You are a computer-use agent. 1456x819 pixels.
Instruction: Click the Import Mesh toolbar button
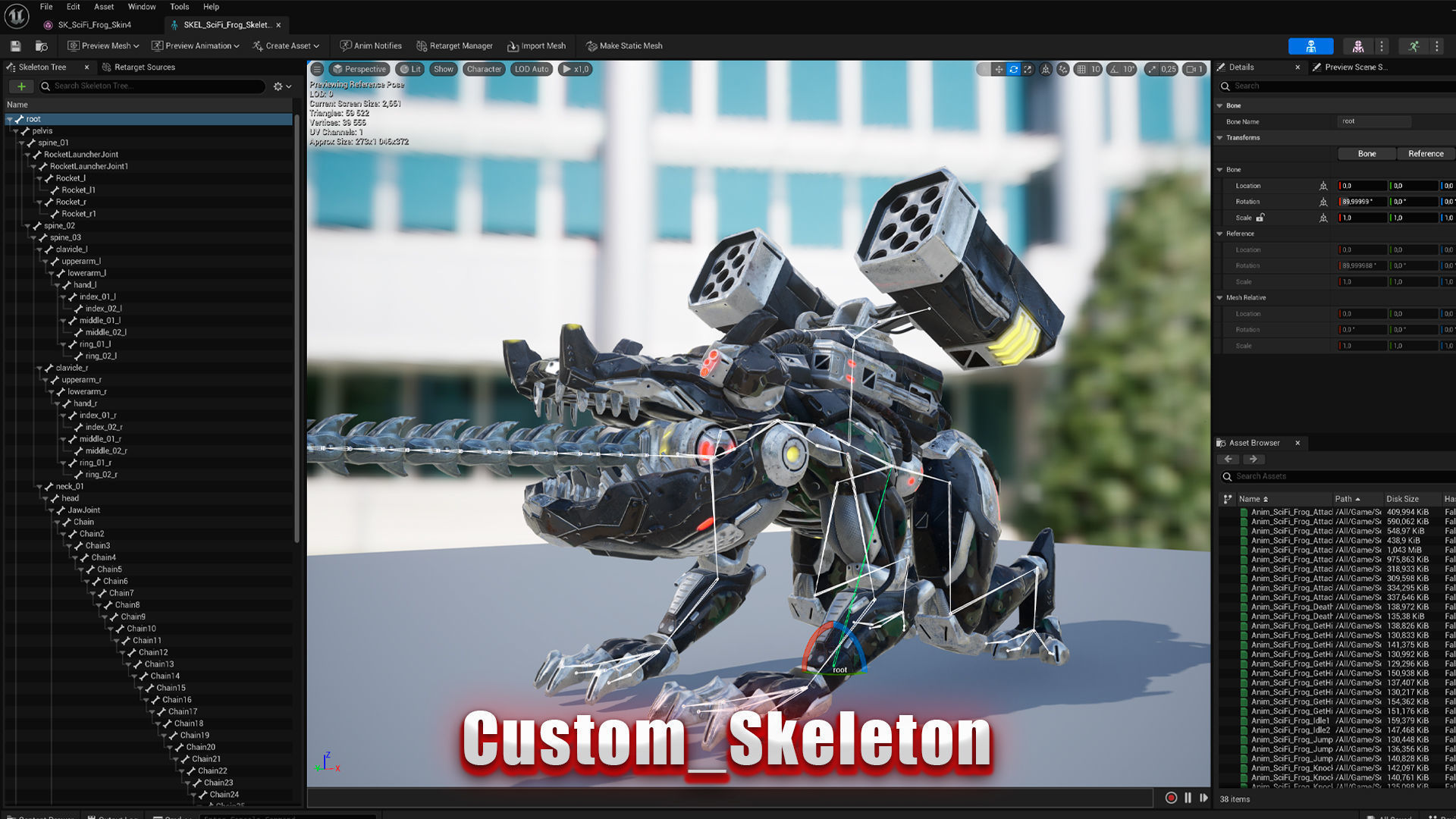536,45
